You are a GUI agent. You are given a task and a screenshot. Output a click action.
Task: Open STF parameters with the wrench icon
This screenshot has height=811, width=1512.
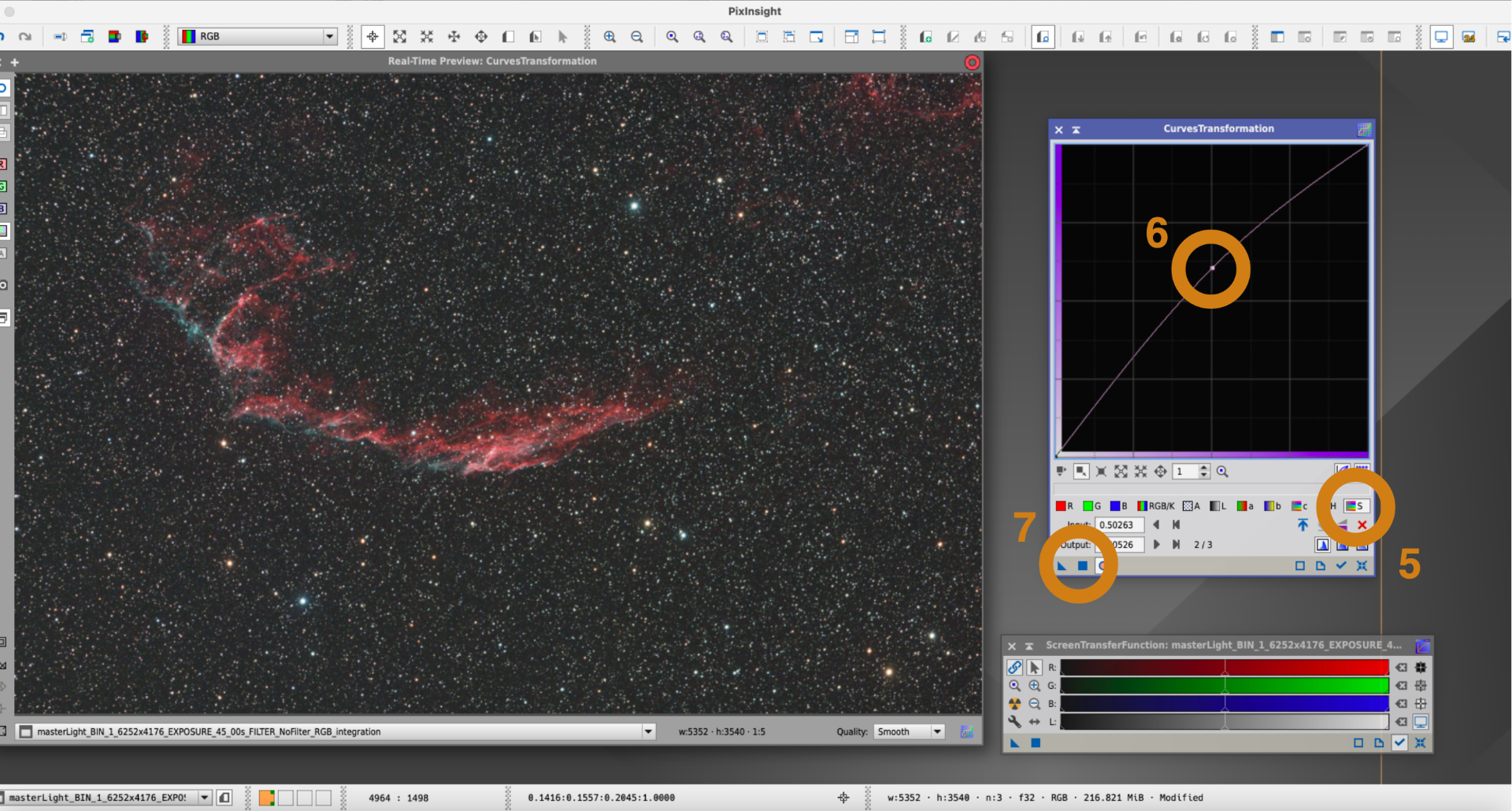click(x=1014, y=721)
